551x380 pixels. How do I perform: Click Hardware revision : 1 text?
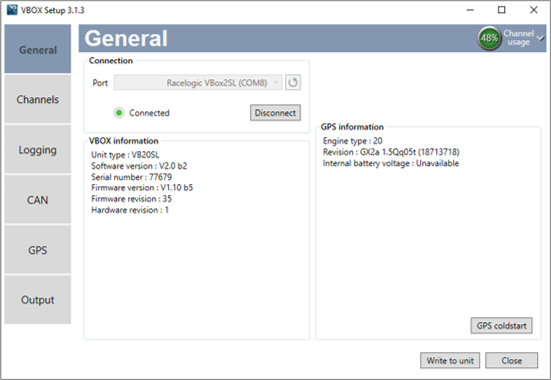tap(130, 210)
